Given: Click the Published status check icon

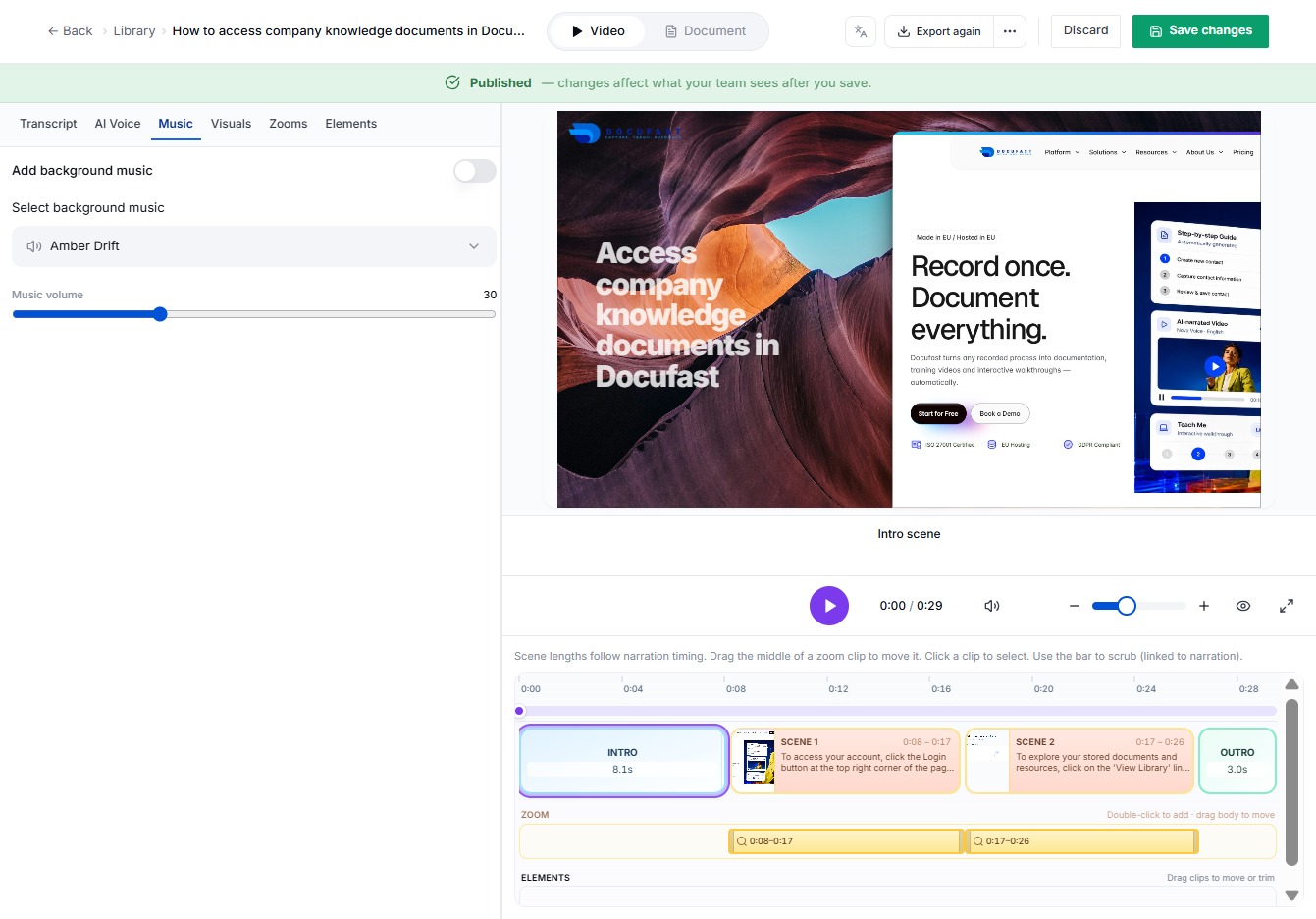Looking at the screenshot, I should point(452,83).
